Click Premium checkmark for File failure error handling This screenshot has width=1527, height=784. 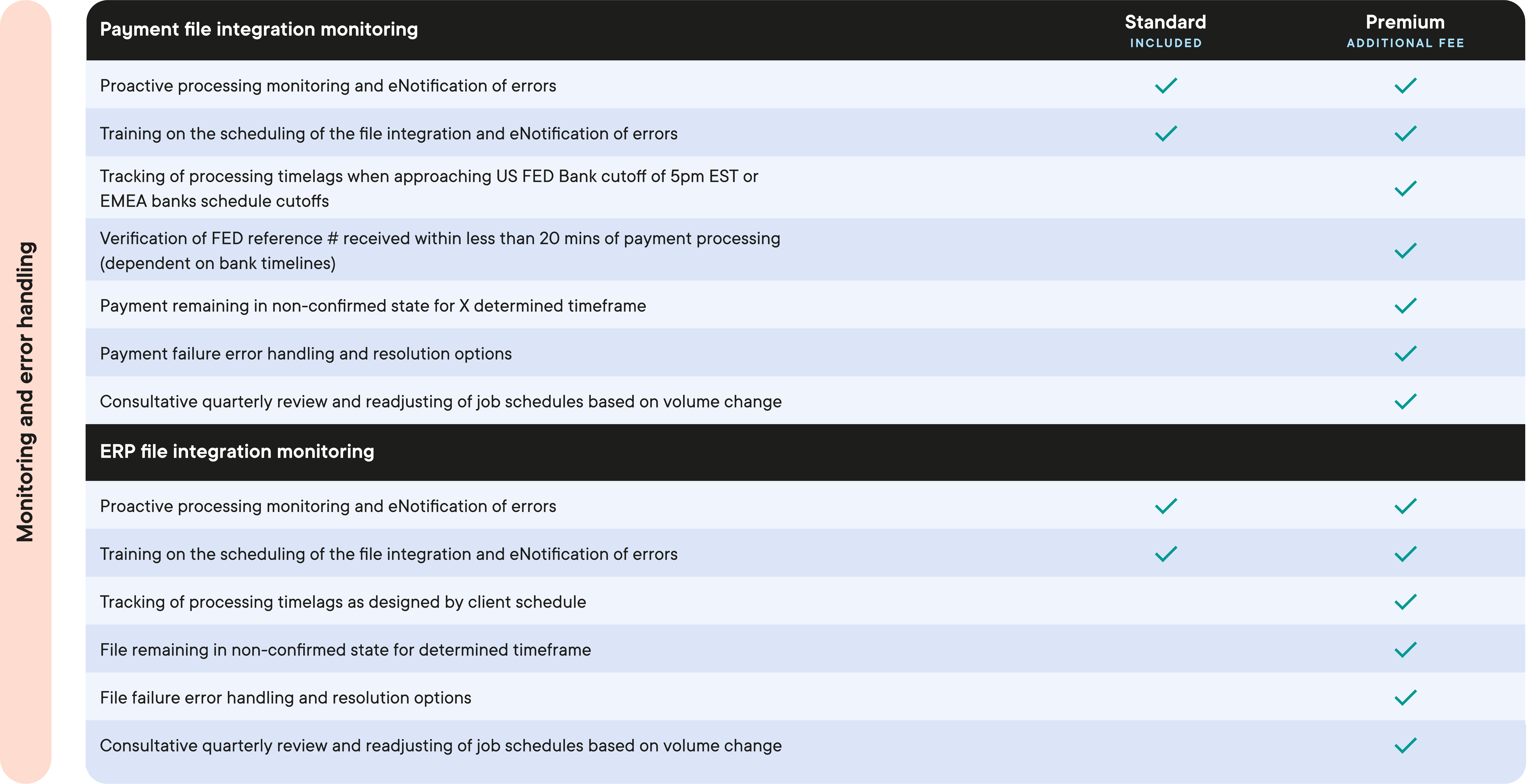click(x=1405, y=697)
